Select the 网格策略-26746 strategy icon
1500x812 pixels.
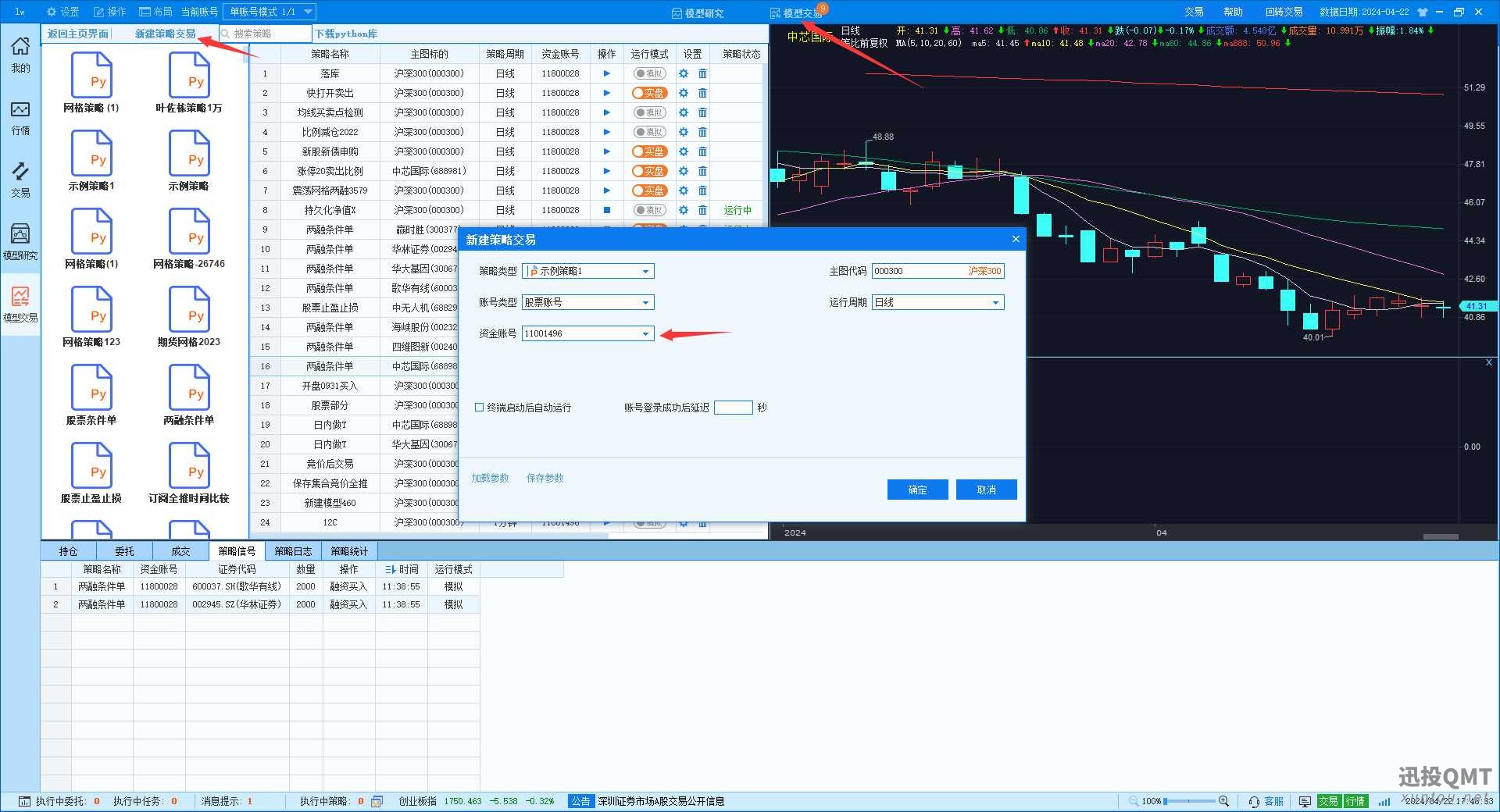[189, 239]
